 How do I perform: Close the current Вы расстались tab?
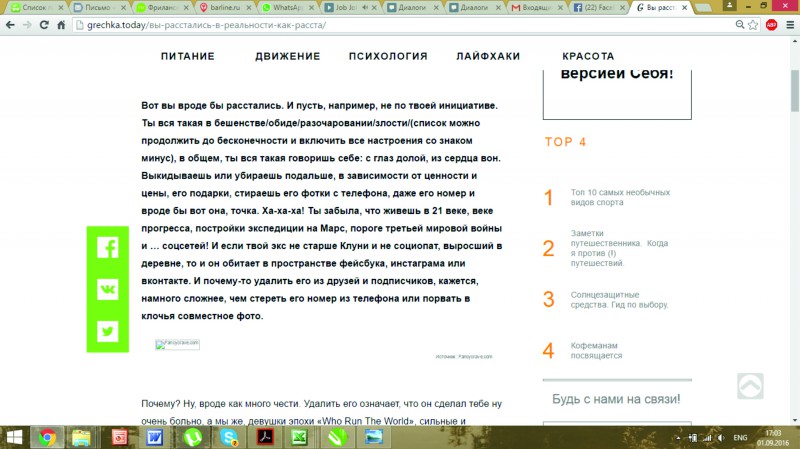684,8
